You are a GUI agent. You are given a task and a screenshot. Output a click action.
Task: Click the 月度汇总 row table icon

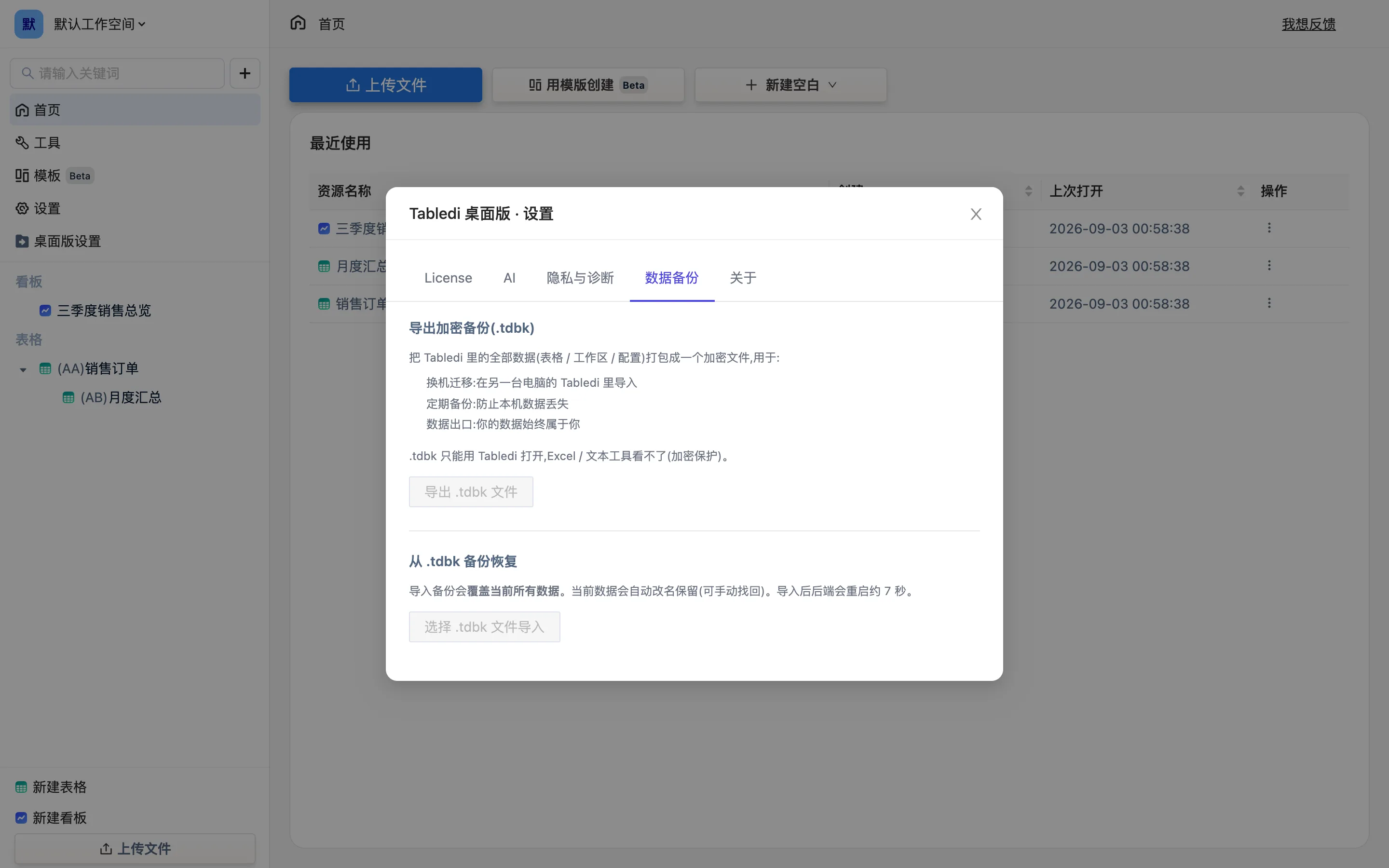point(324,266)
